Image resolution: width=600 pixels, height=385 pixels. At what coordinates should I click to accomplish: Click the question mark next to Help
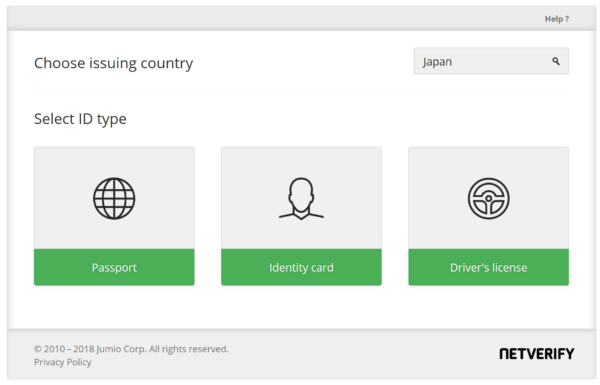(x=567, y=19)
